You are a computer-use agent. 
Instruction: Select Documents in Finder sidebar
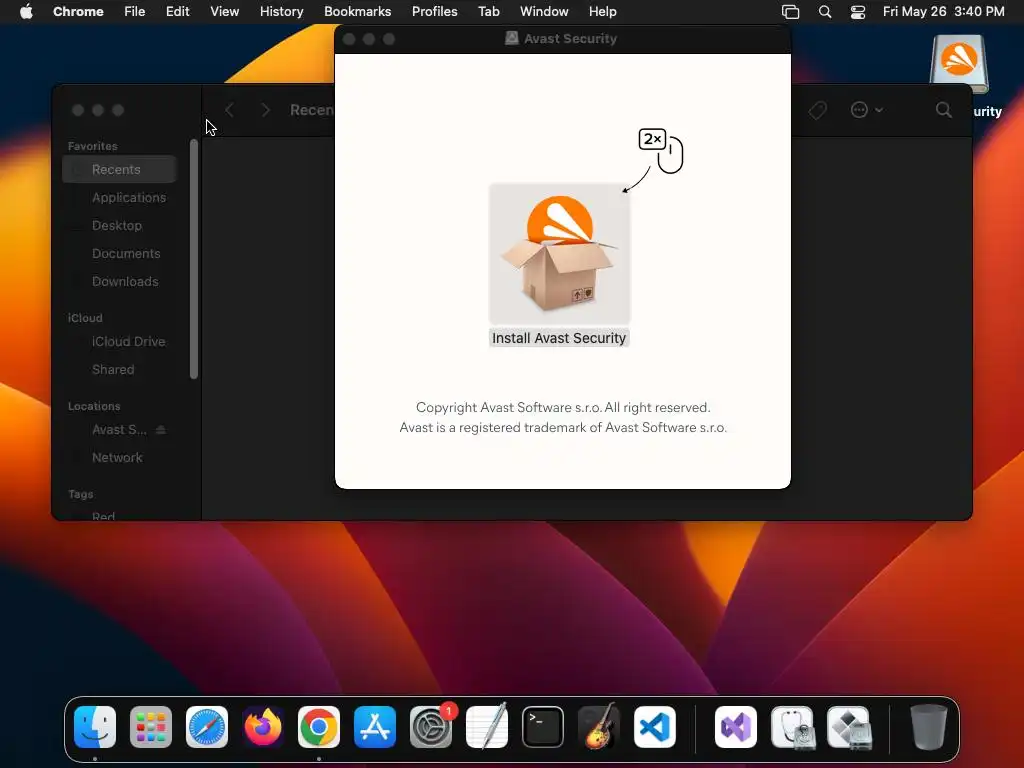[x=120, y=253]
